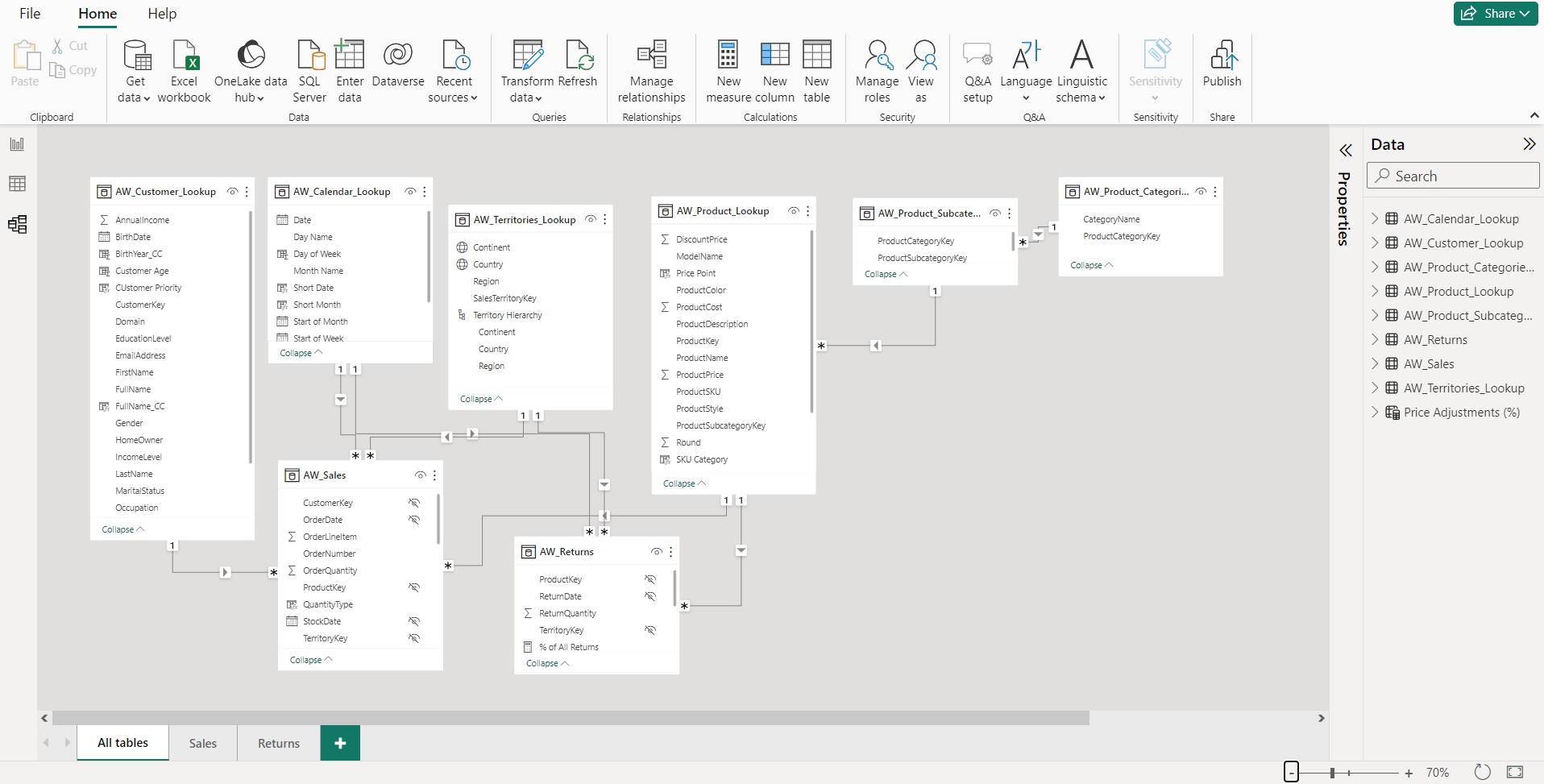The height and width of the screenshot is (784, 1544).
Task: Click the Share button
Action: pos(1496,13)
